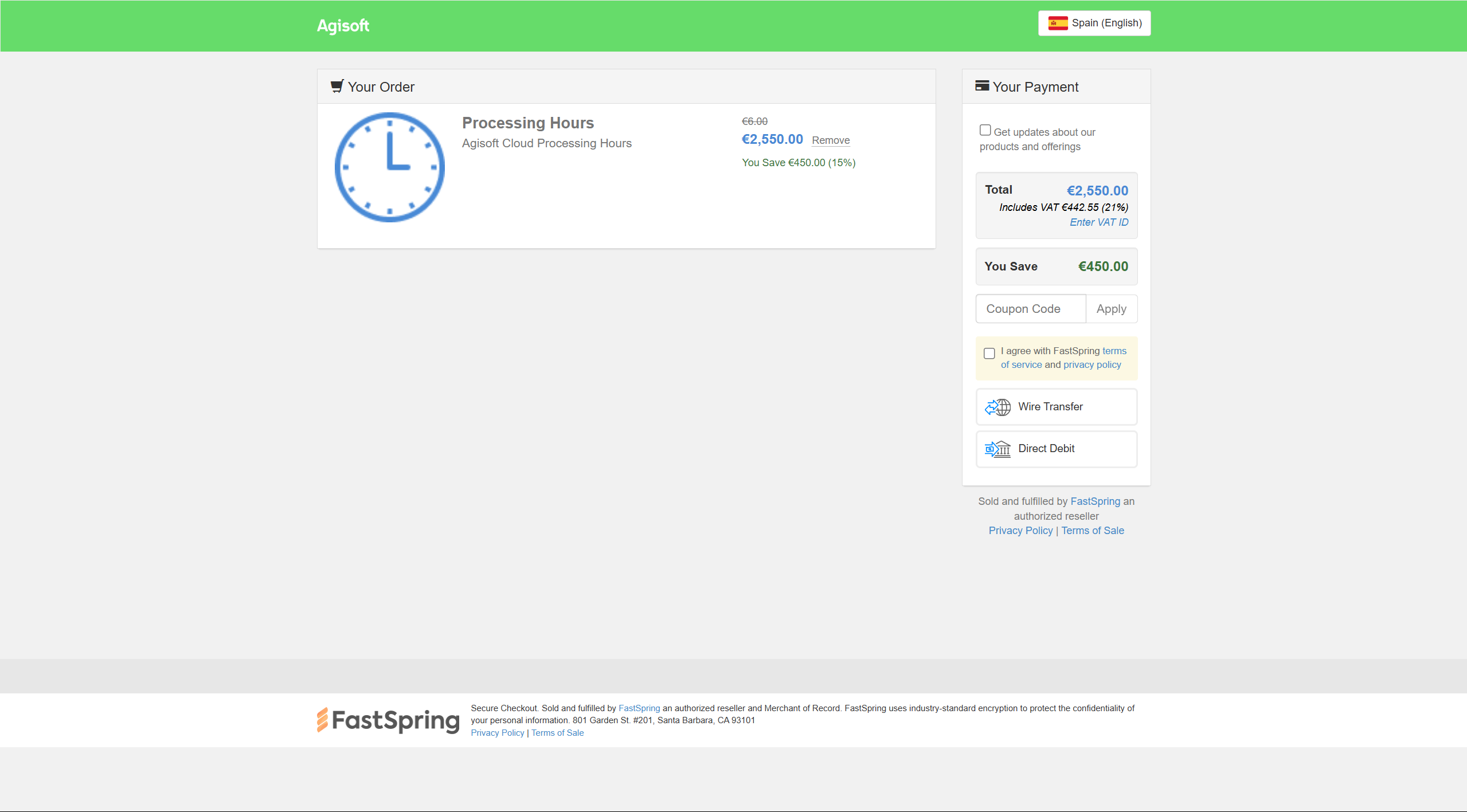
Task: Choose Direct Debit payment method
Action: [x=1056, y=449]
